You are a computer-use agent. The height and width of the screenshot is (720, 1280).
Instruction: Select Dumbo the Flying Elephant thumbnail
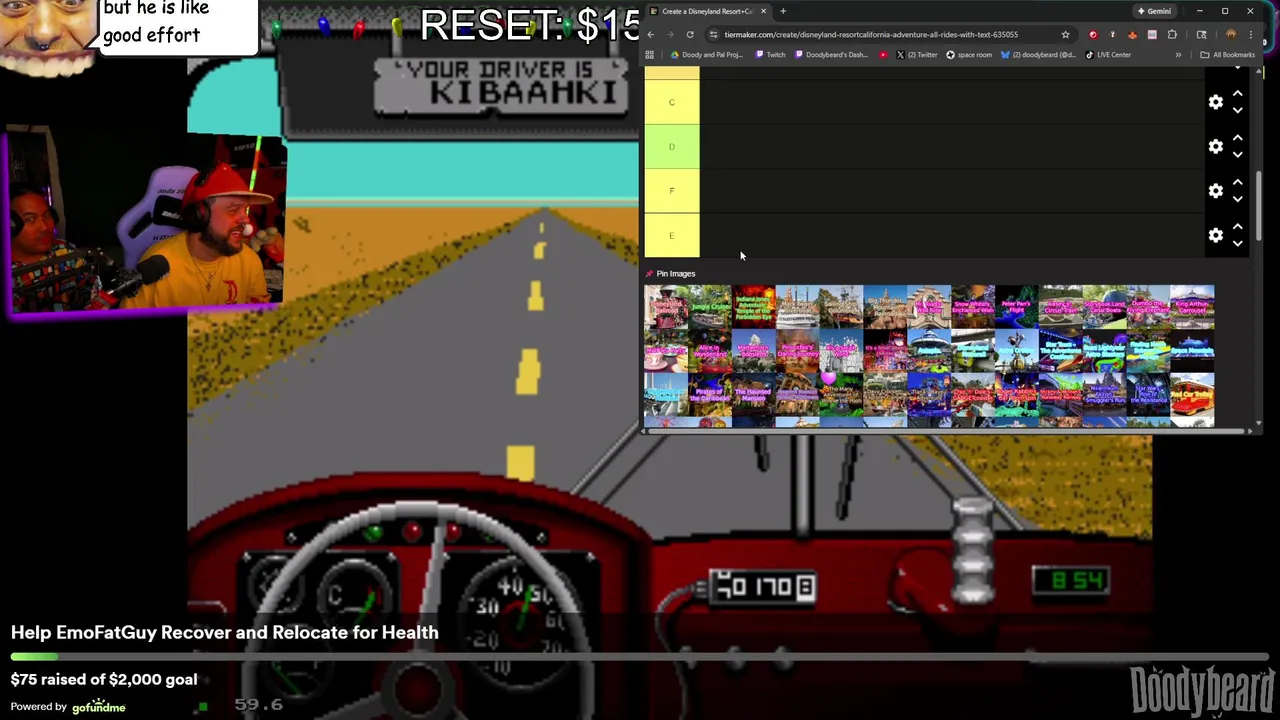pos(1149,306)
